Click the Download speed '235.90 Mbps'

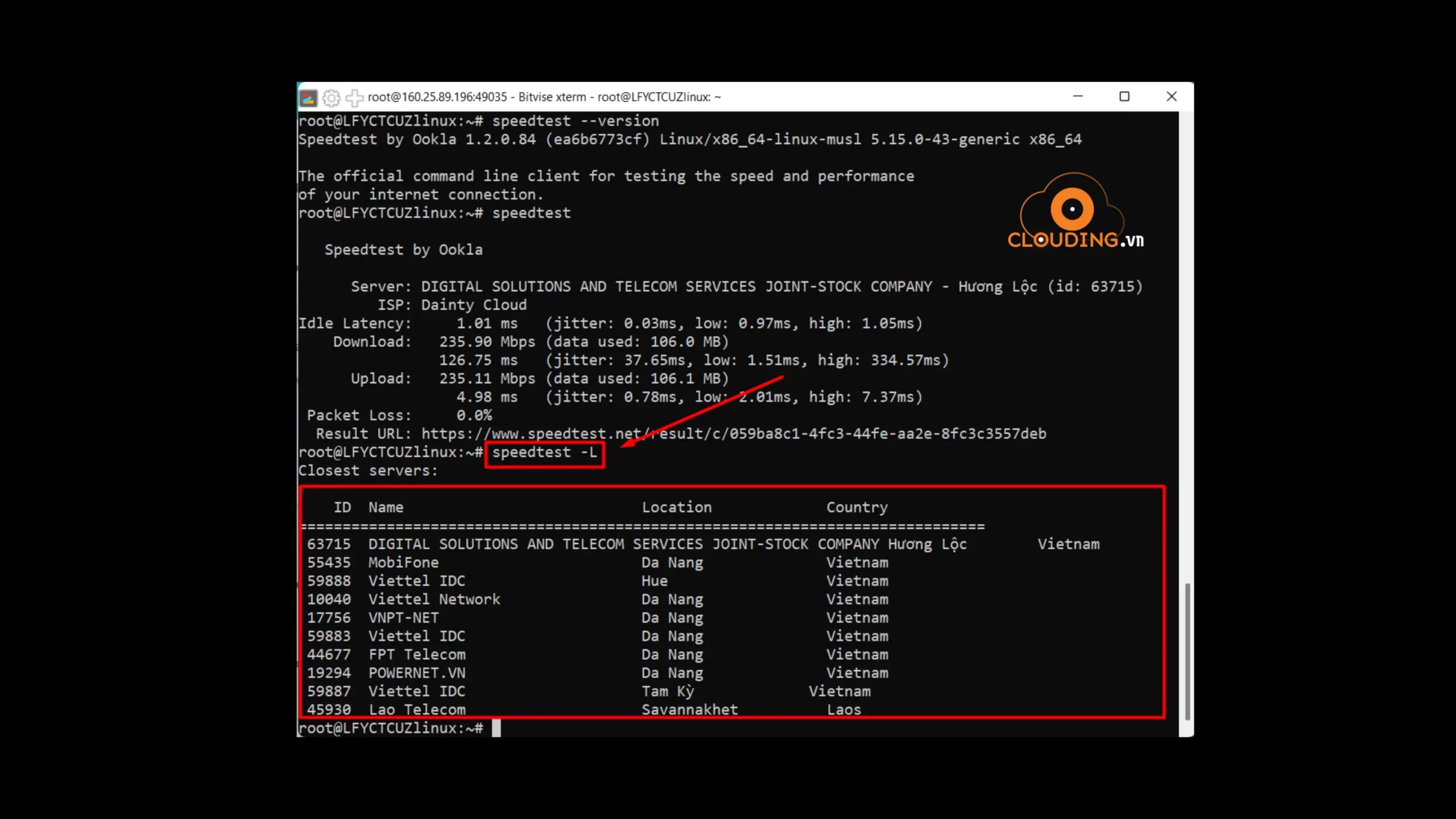click(x=487, y=342)
